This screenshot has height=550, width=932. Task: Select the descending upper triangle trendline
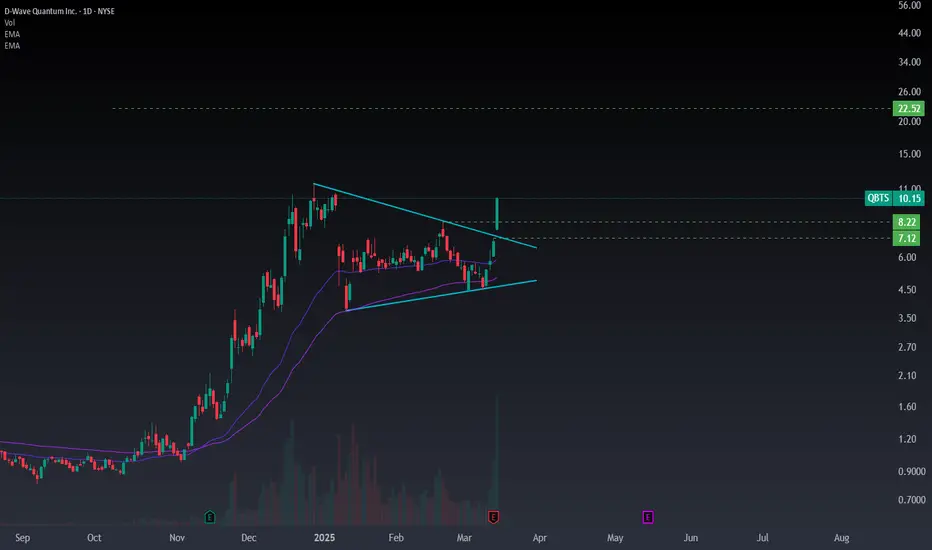click(x=424, y=215)
